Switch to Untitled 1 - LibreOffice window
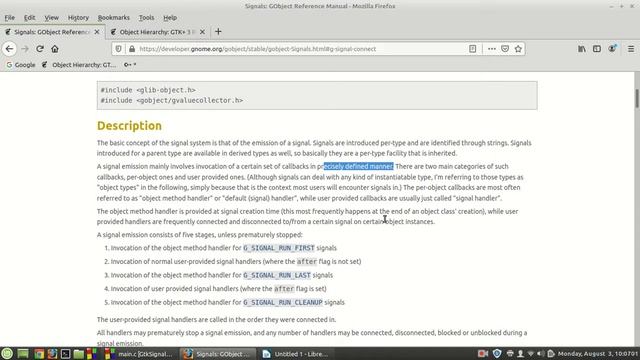The width and height of the screenshot is (640, 360). click(x=296, y=354)
